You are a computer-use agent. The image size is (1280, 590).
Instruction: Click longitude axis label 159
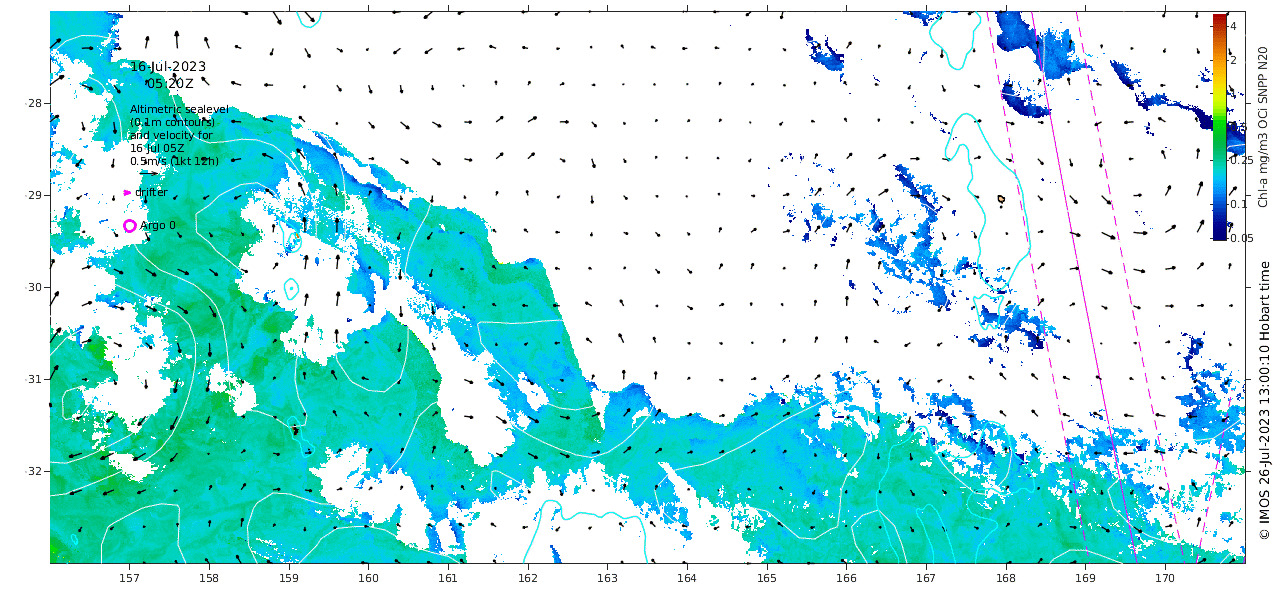pos(288,578)
